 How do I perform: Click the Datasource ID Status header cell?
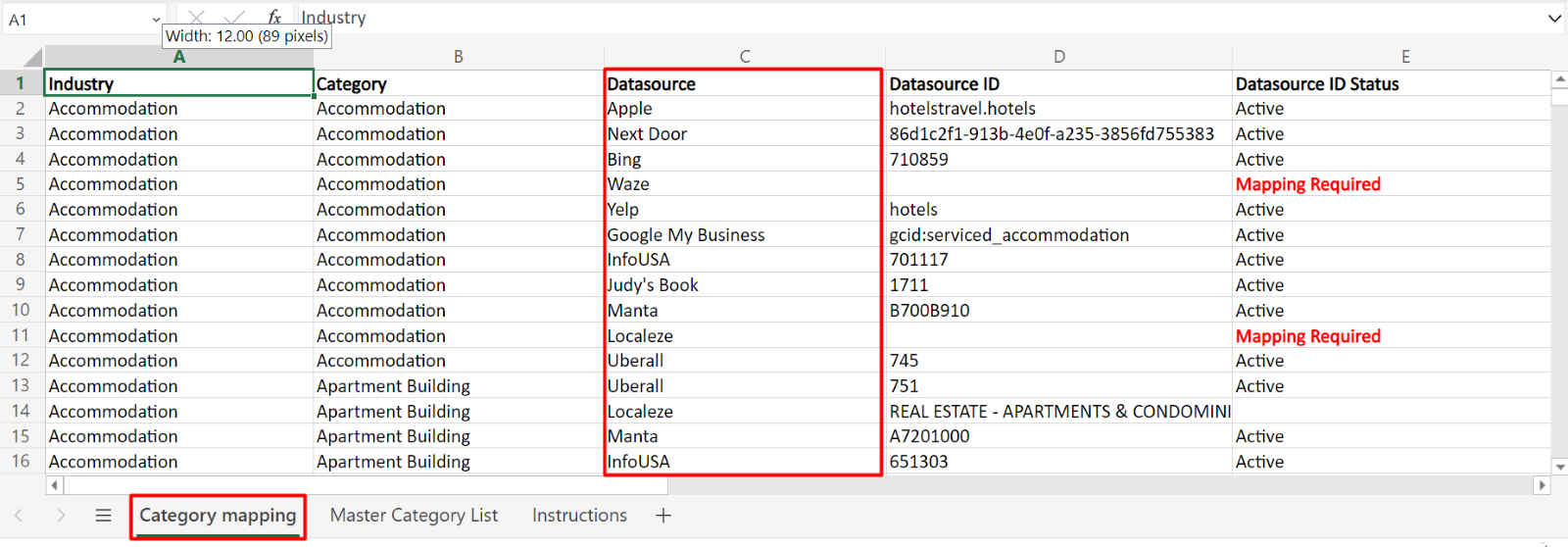tap(1392, 83)
